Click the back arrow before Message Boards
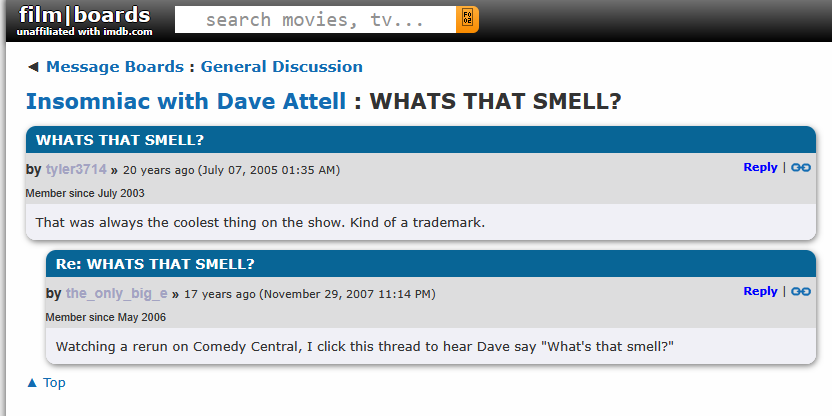 (33, 67)
